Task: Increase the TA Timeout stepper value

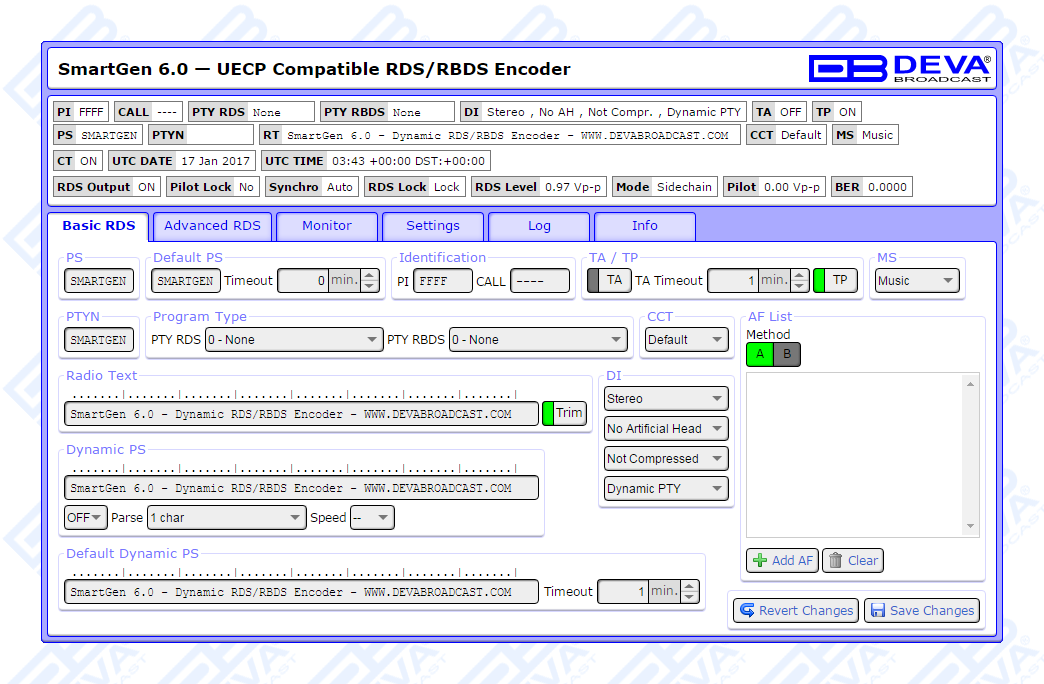Action: point(798,275)
